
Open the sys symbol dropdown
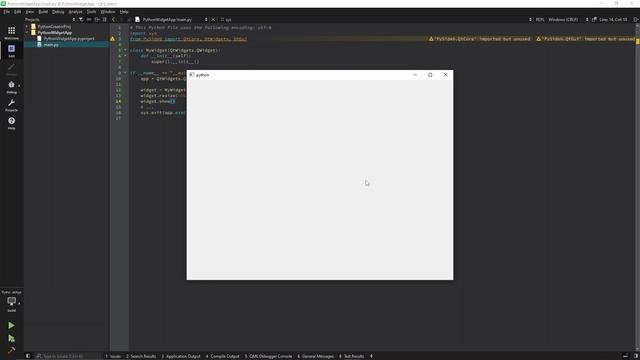tap(226, 19)
